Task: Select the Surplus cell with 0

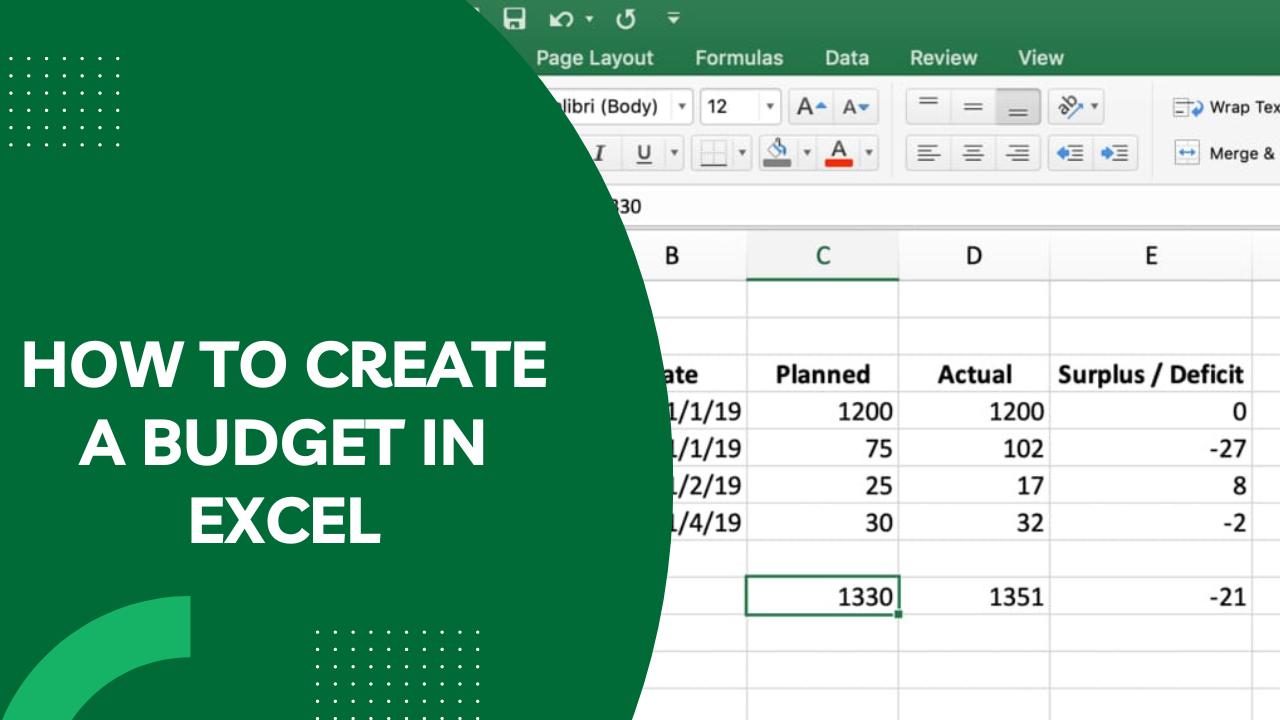Action: tap(1151, 411)
